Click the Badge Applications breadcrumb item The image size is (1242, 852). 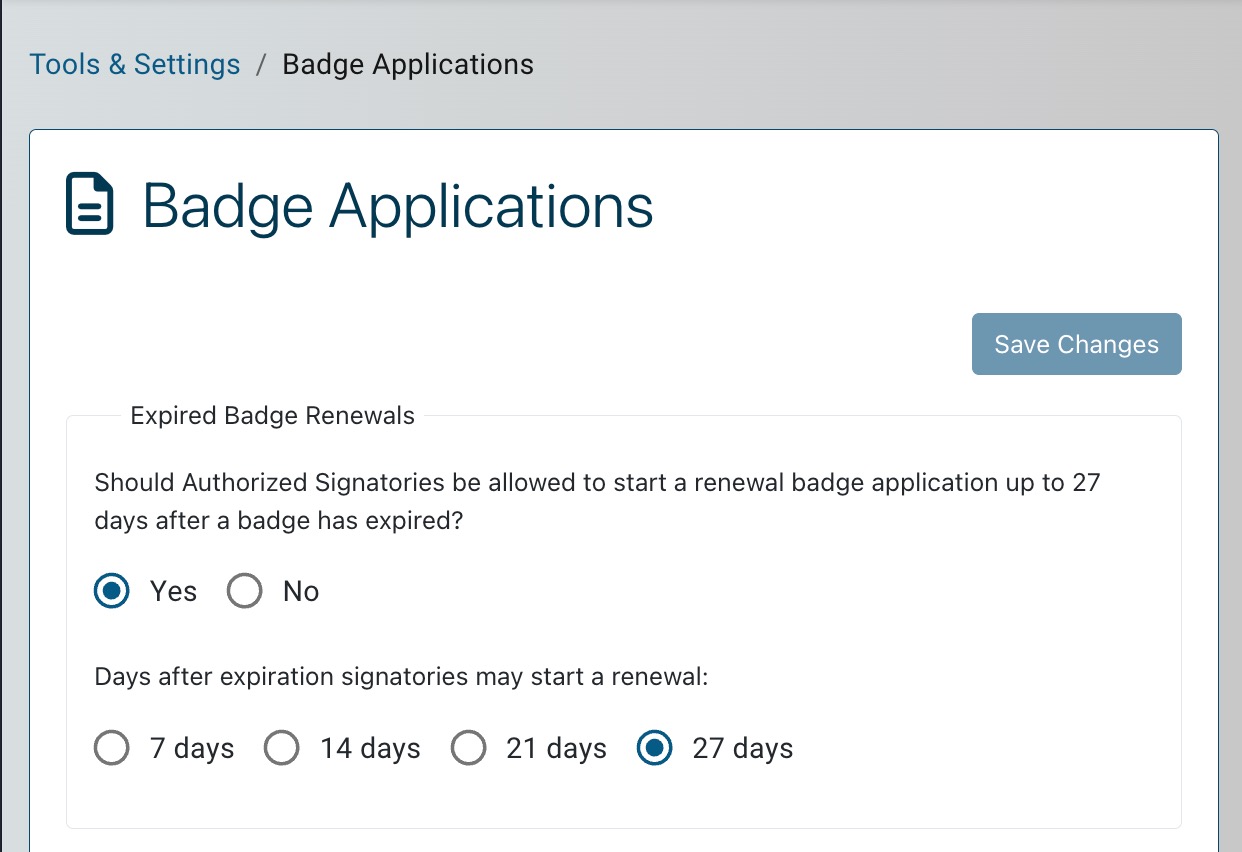408,65
